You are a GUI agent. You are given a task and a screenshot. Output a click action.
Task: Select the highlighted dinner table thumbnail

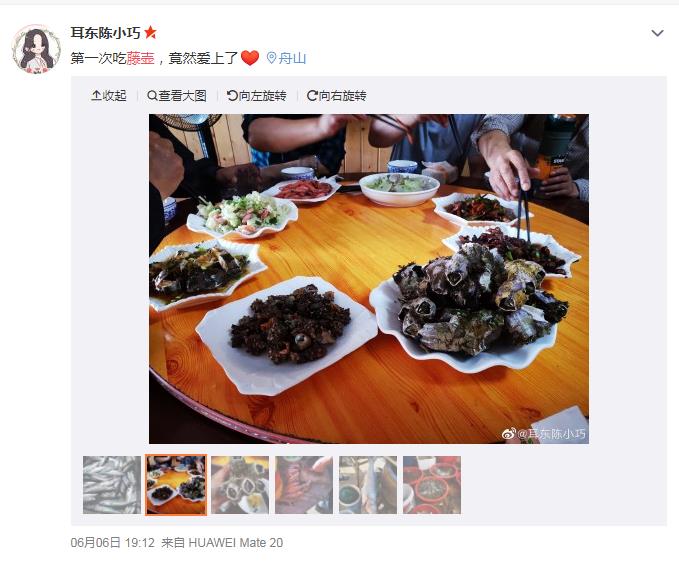[x=176, y=485]
